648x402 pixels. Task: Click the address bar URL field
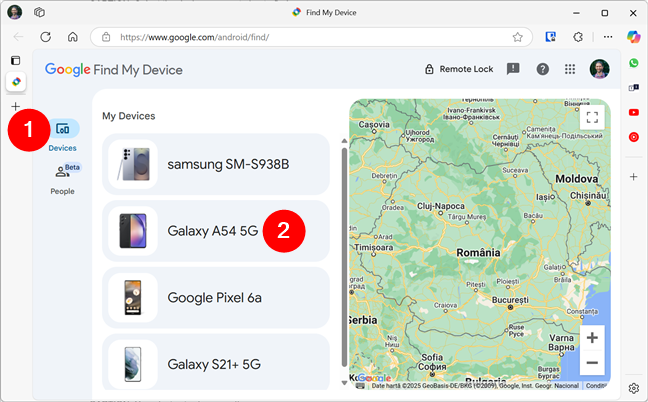click(x=311, y=37)
